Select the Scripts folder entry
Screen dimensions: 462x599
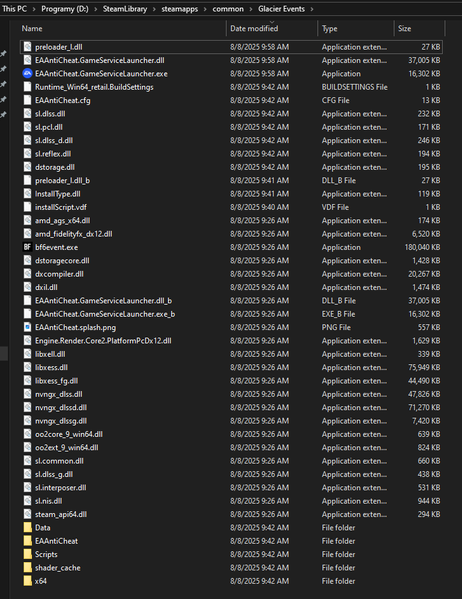pos(231,554)
